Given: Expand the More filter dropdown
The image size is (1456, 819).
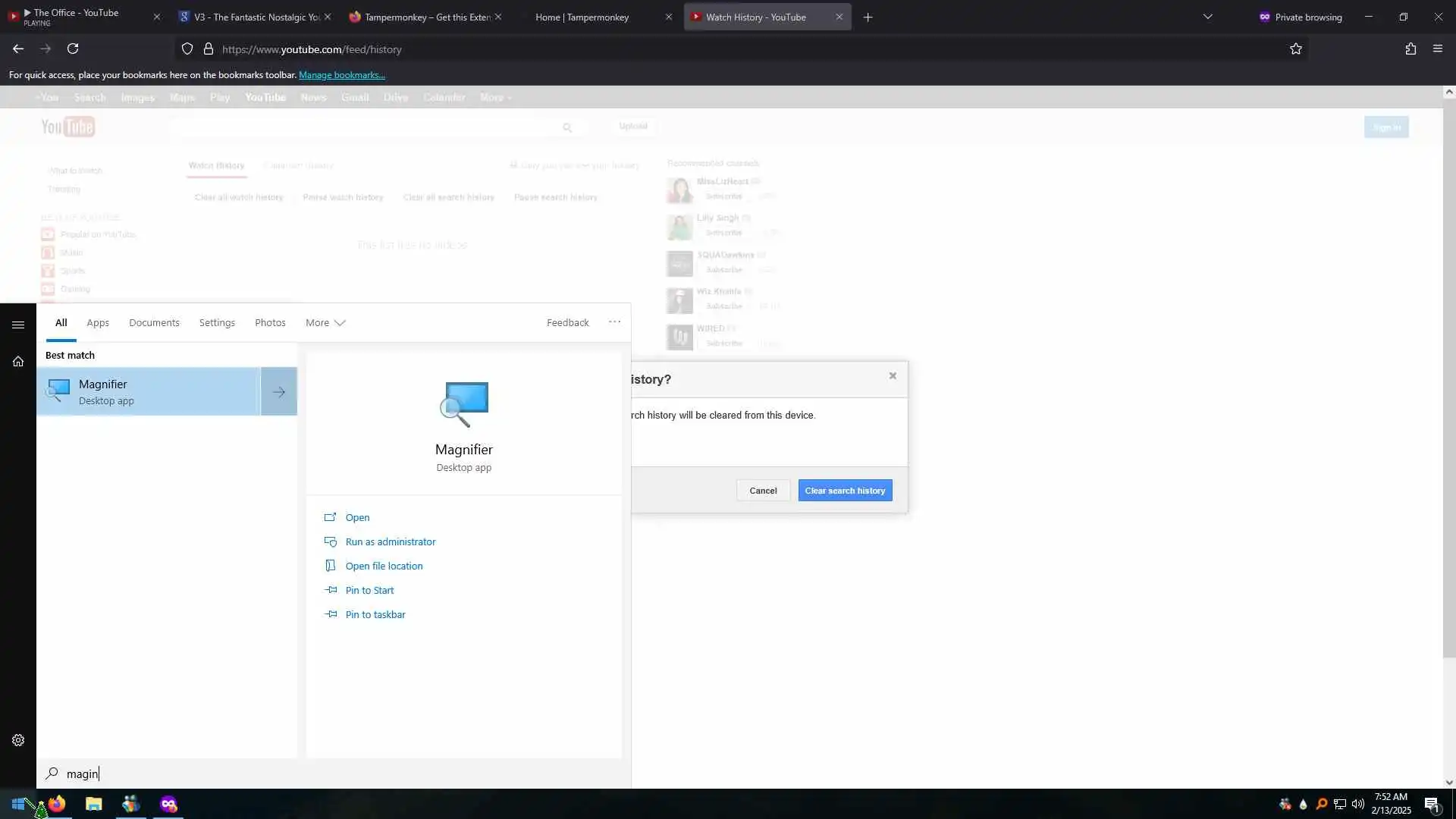Looking at the screenshot, I should pyautogui.click(x=325, y=323).
